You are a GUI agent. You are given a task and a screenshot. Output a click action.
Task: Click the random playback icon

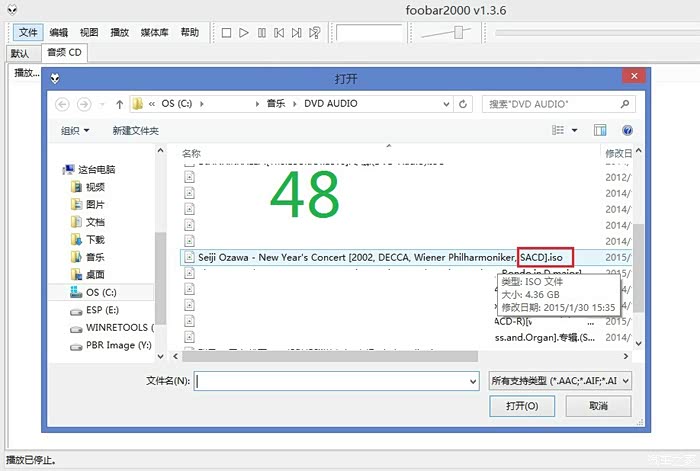315,33
